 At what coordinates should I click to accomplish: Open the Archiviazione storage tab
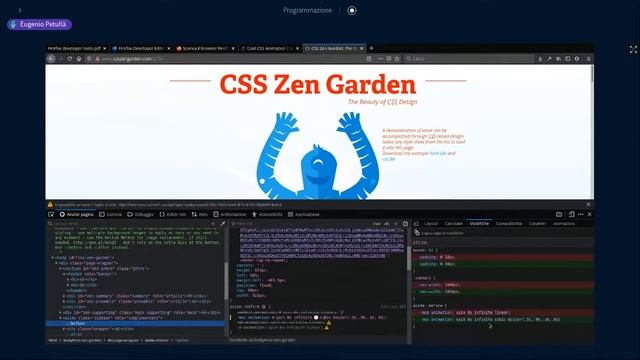pyautogui.click(x=229, y=214)
